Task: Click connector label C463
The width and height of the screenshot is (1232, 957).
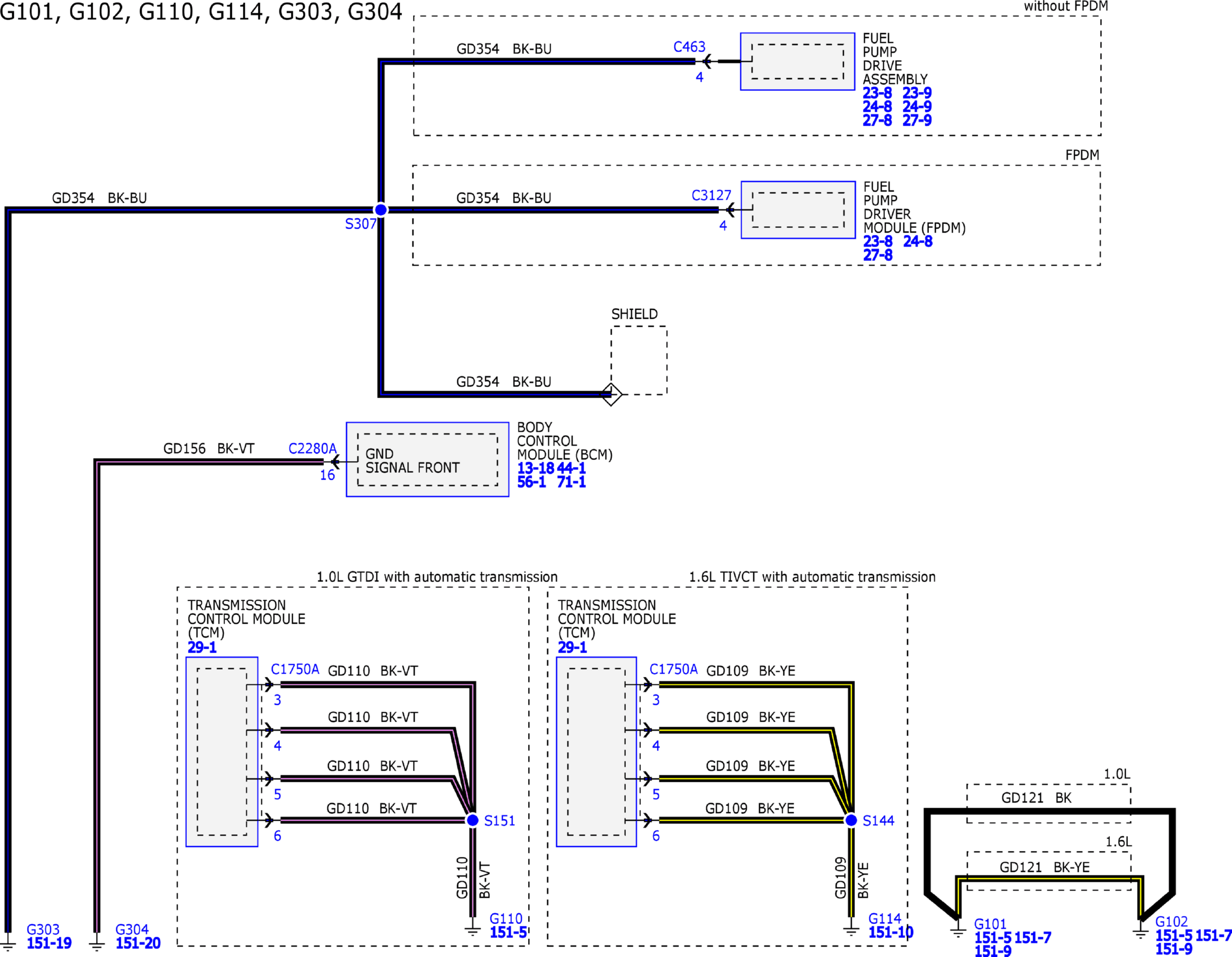Action: (689, 47)
